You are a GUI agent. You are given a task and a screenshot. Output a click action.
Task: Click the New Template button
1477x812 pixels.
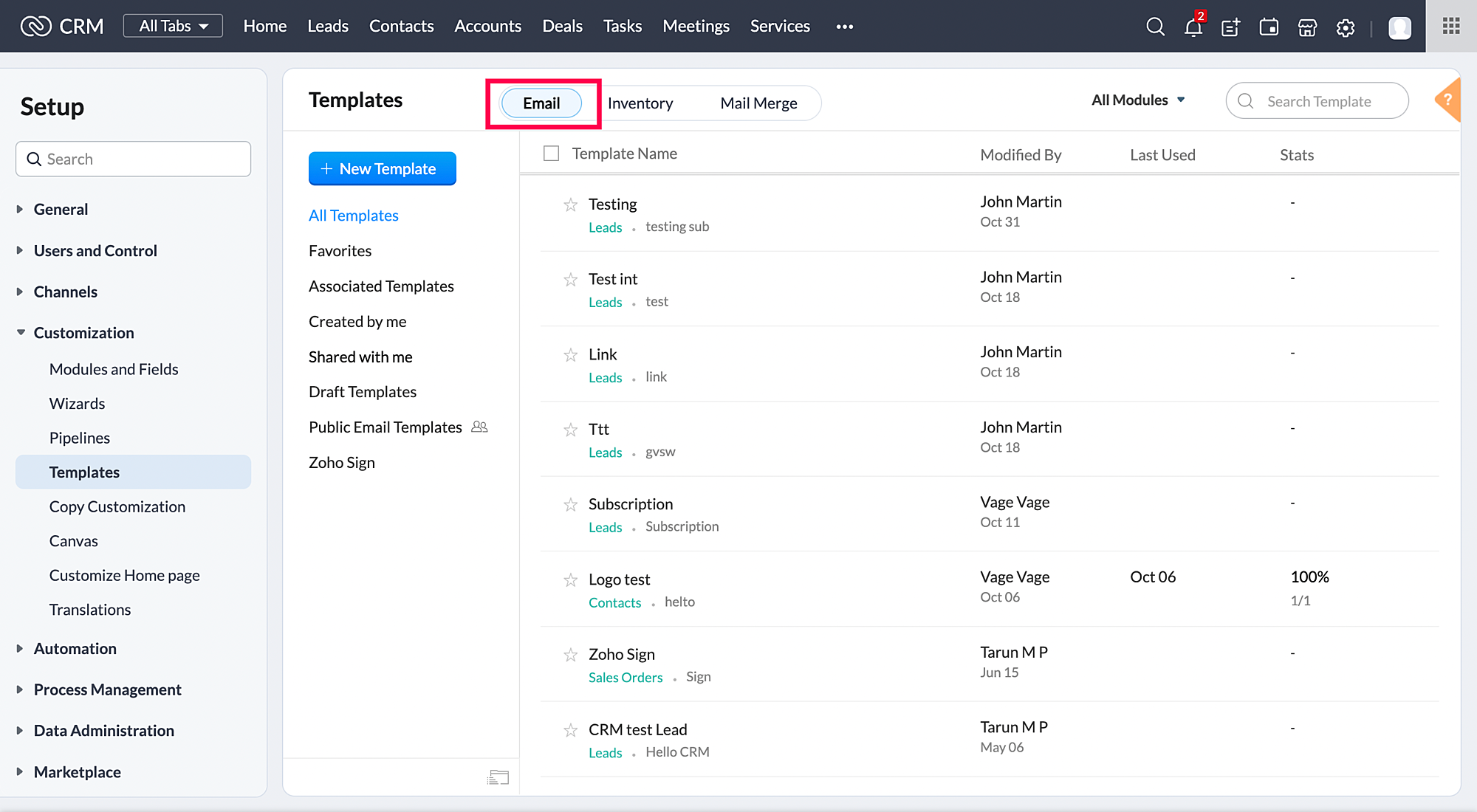pos(382,169)
